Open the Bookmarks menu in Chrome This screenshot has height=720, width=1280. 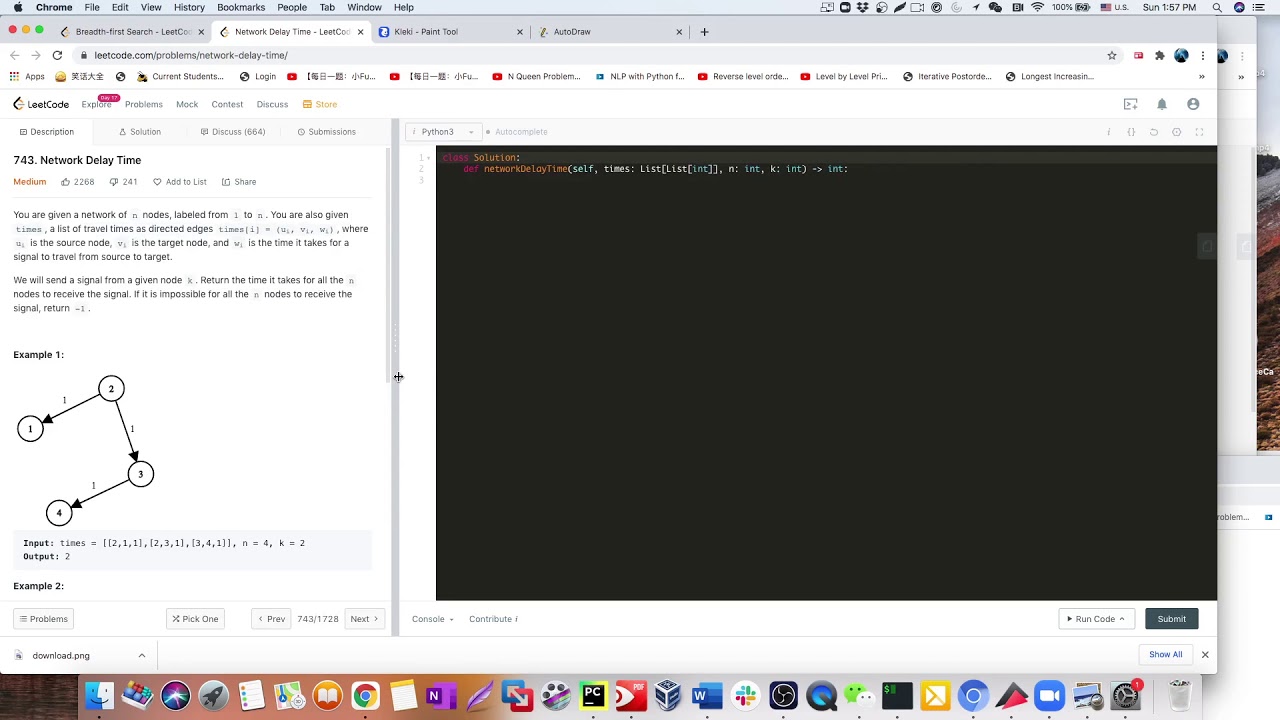coord(241,7)
